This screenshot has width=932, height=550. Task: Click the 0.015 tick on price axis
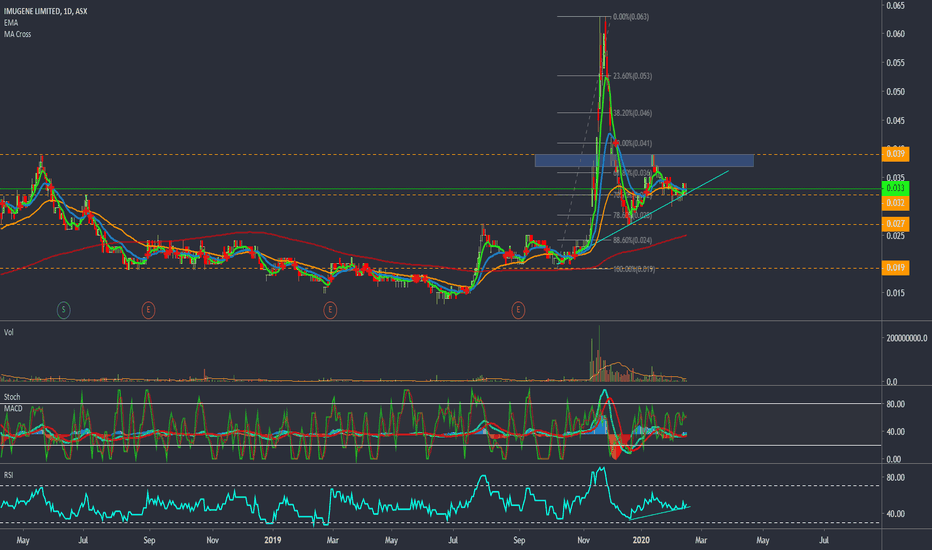click(x=895, y=293)
